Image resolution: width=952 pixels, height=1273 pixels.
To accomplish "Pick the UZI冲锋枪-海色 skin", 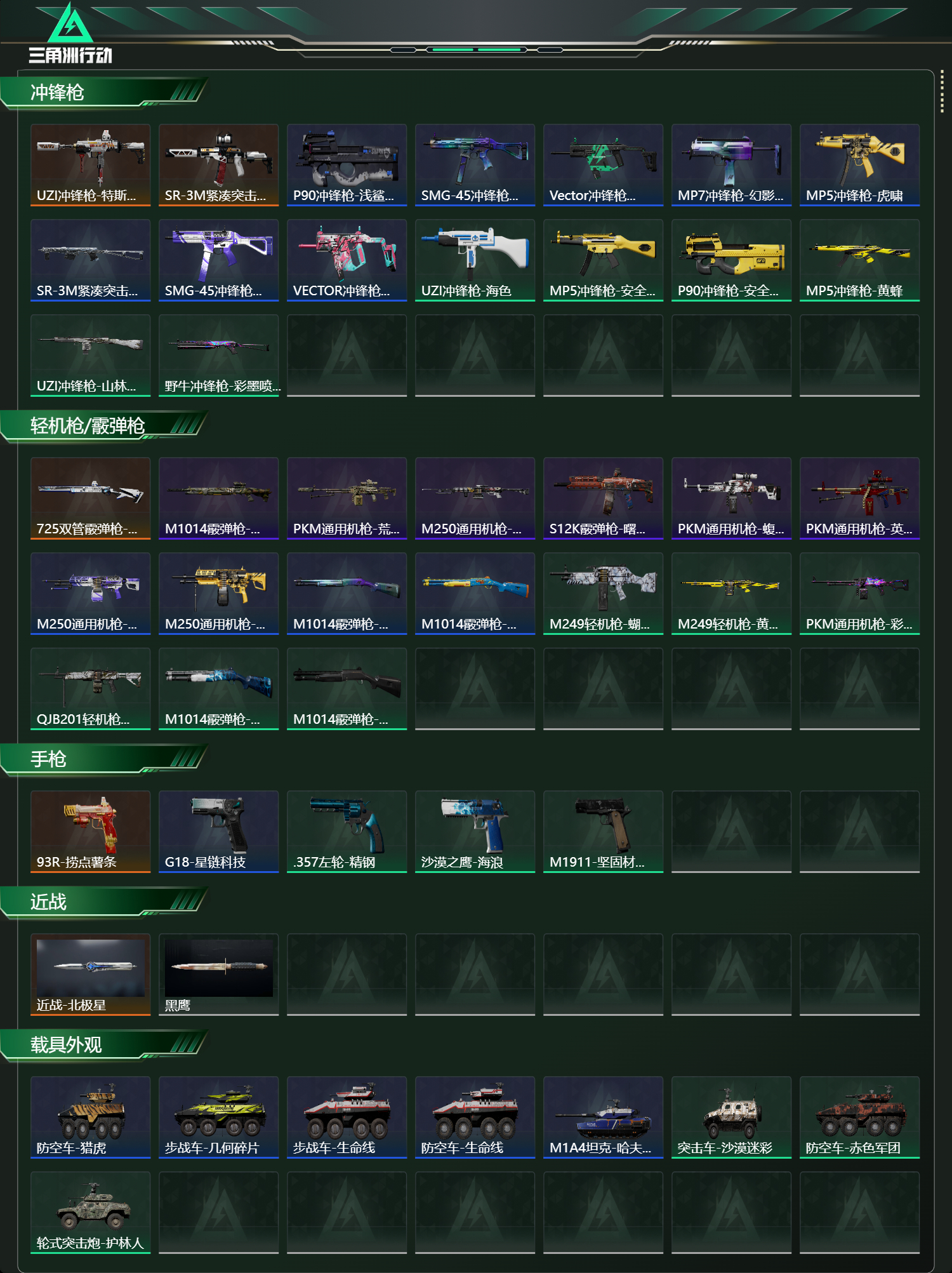I will 475,260.
